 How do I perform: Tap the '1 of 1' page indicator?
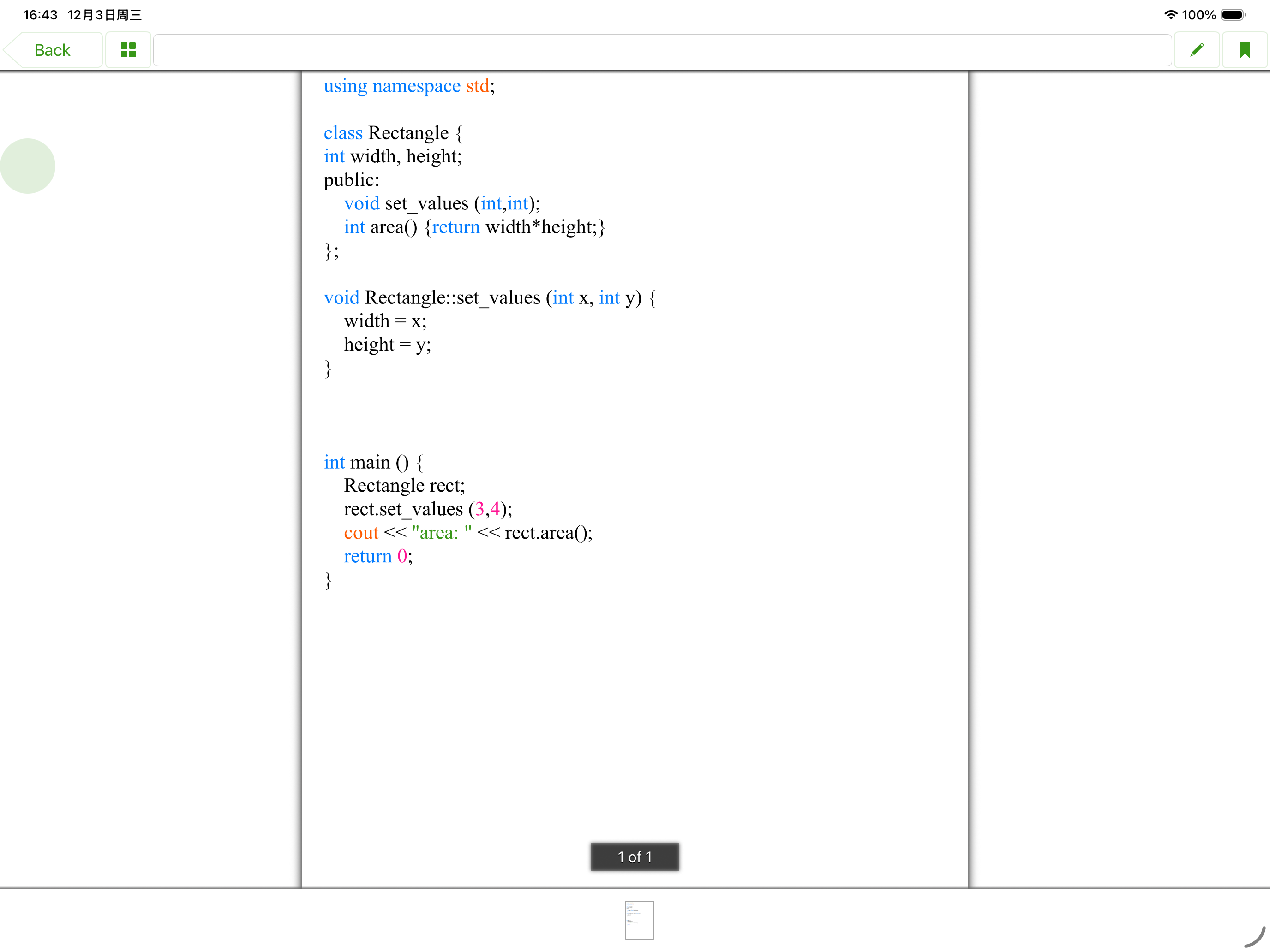(x=635, y=857)
